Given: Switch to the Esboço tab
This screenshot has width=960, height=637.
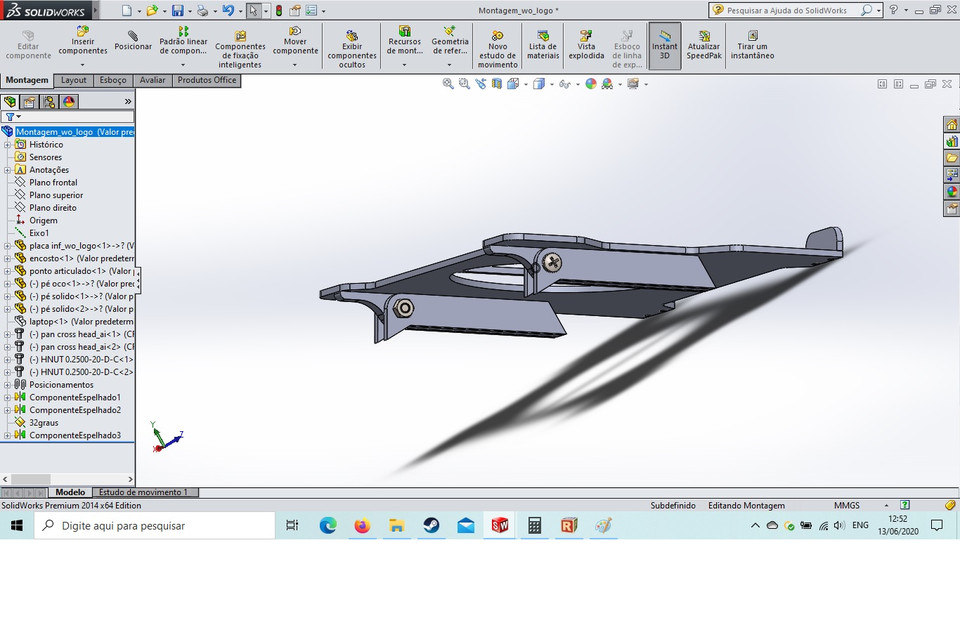Looking at the screenshot, I should 112,80.
